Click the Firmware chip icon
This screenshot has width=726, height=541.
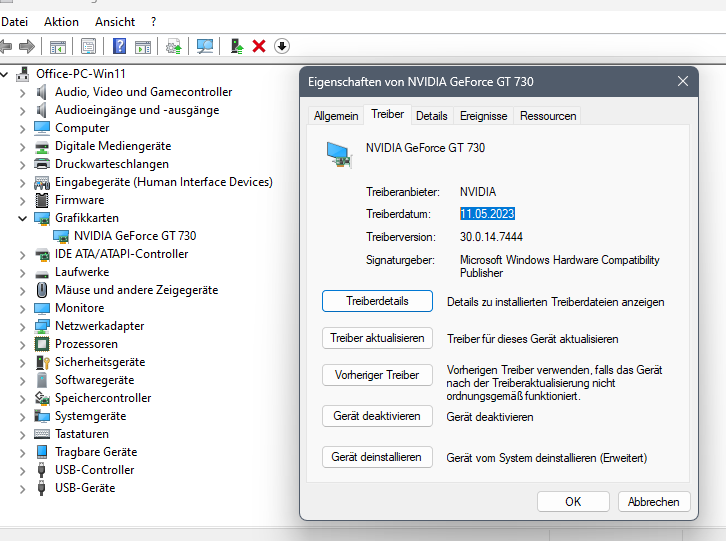pyautogui.click(x=42, y=200)
